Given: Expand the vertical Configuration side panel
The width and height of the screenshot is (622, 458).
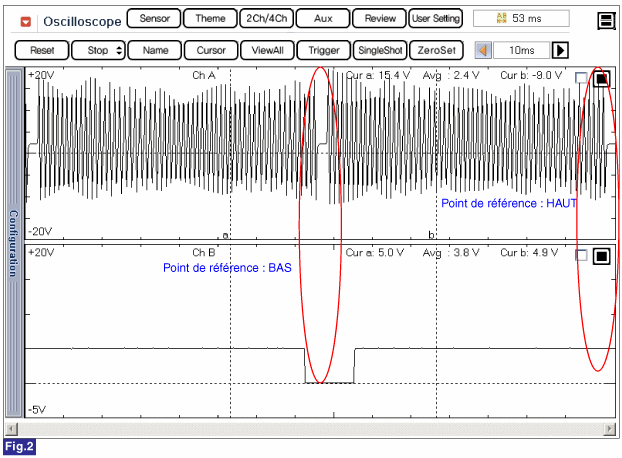Looking at the screenshot, I should point(14,241).
